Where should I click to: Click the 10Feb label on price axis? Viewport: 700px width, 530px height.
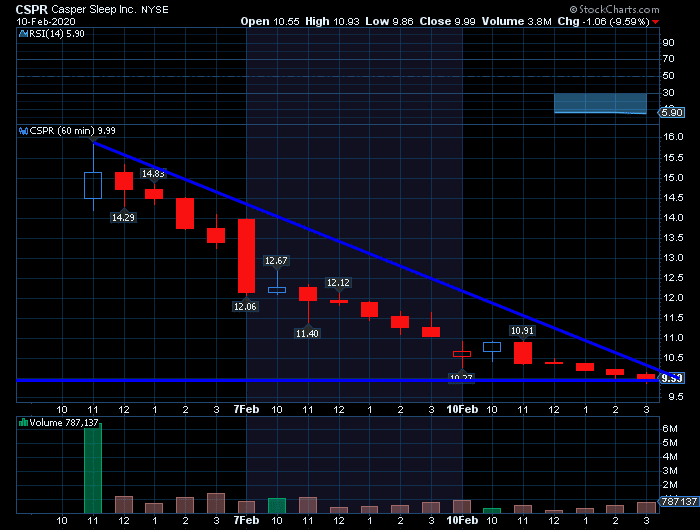[x=462, y=409]
